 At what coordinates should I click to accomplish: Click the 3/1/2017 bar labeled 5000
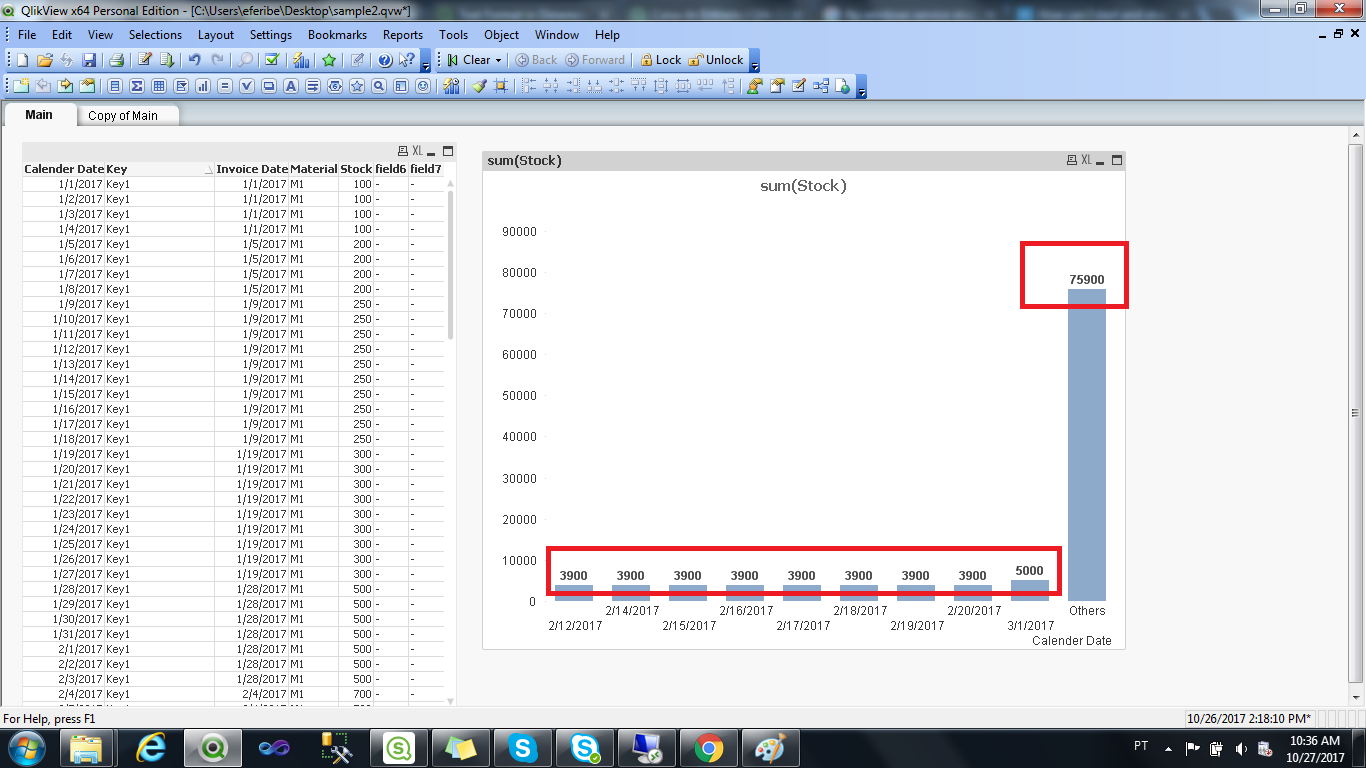pyautogui.click(x=1030, y=590)
